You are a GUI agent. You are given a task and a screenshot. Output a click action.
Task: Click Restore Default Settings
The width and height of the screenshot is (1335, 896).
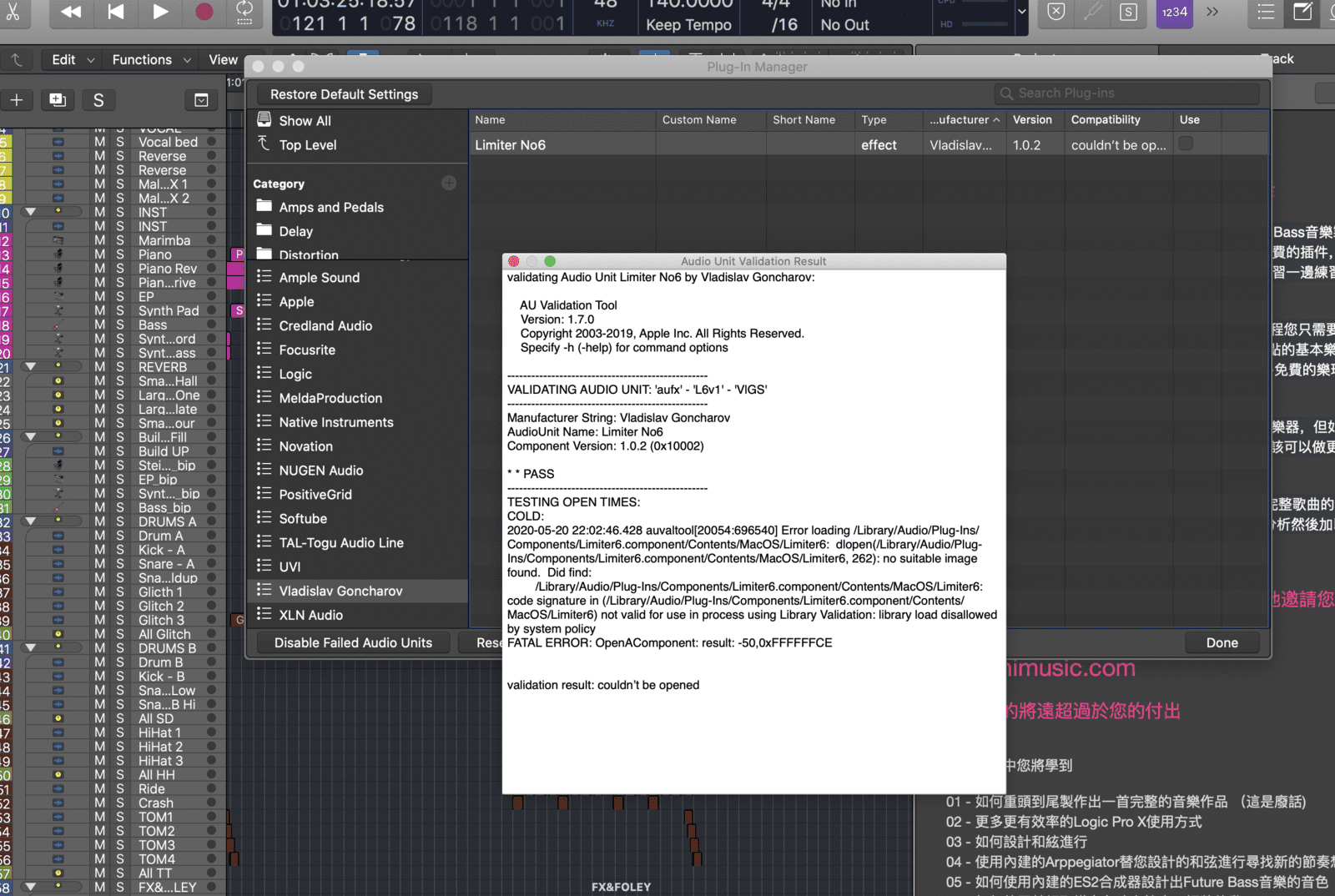tap(344, 94)
